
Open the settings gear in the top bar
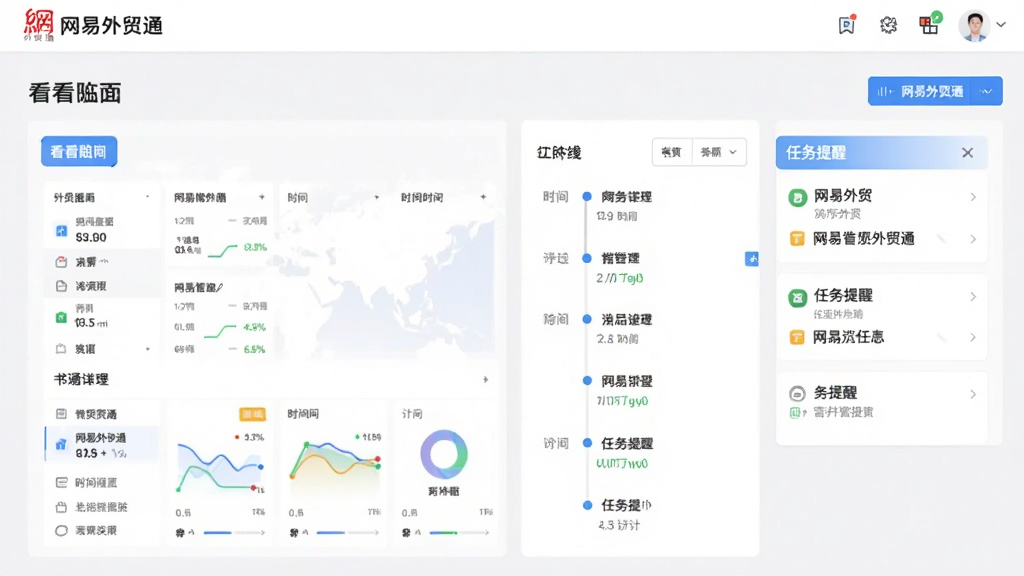(888, 25)
